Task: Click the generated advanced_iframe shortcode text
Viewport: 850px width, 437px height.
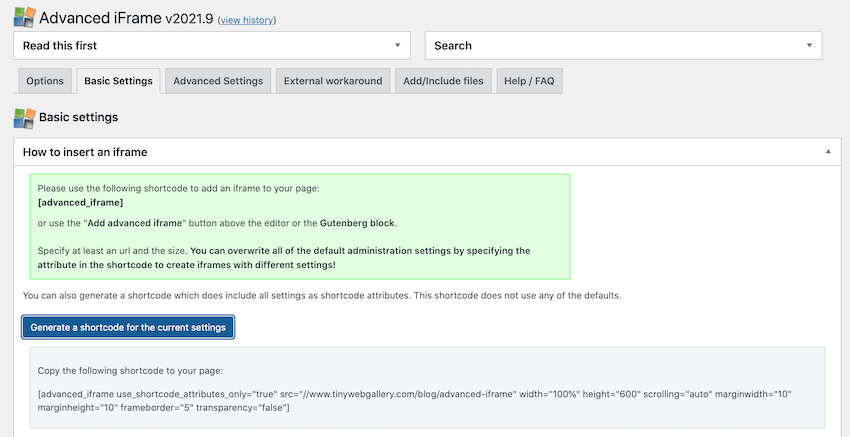Action: pyautogui.click(x=415, y=401)
